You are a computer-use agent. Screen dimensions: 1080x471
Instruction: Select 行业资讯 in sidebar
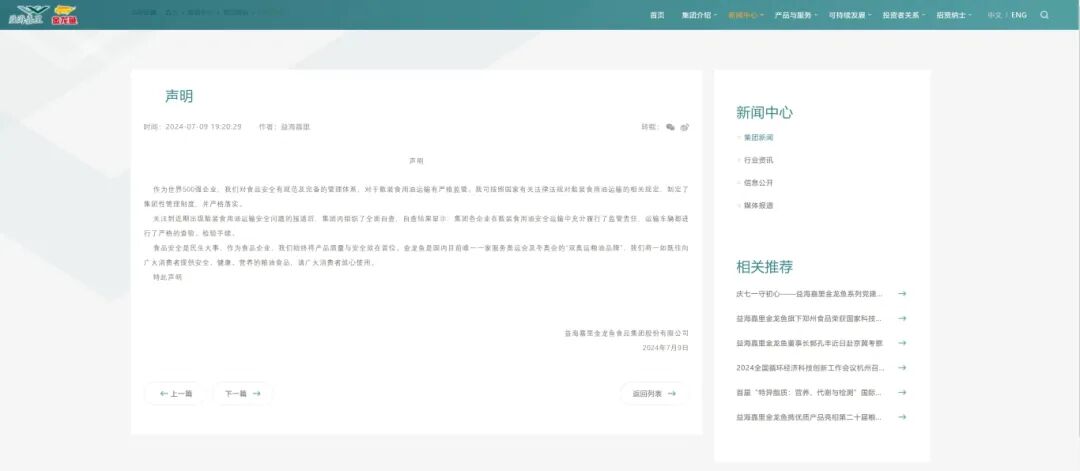[758, 160]
